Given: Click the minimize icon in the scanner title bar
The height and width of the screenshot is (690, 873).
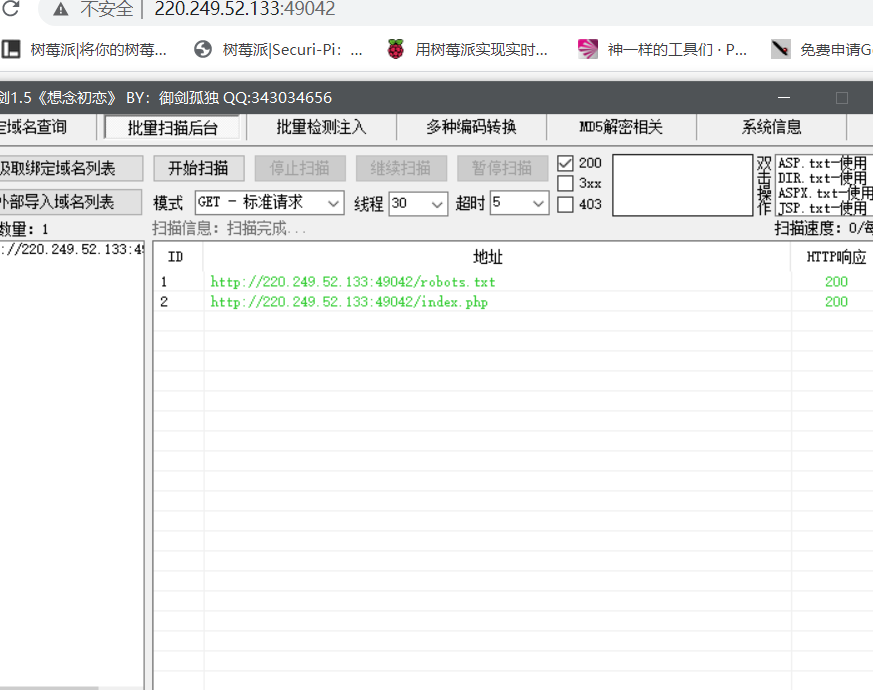Looking at the screenshot, I should click(x=785, y=98).
